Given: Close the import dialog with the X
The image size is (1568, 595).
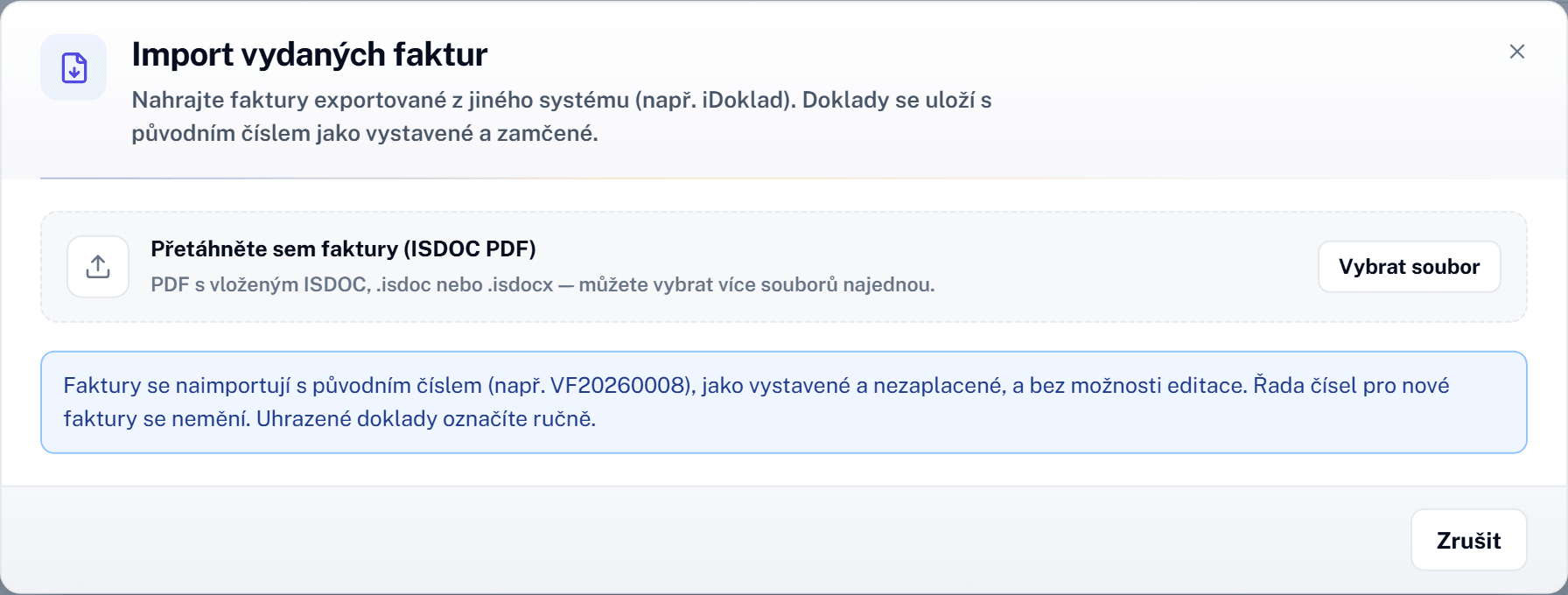Looking at the screenshot, I should 1517,52.
